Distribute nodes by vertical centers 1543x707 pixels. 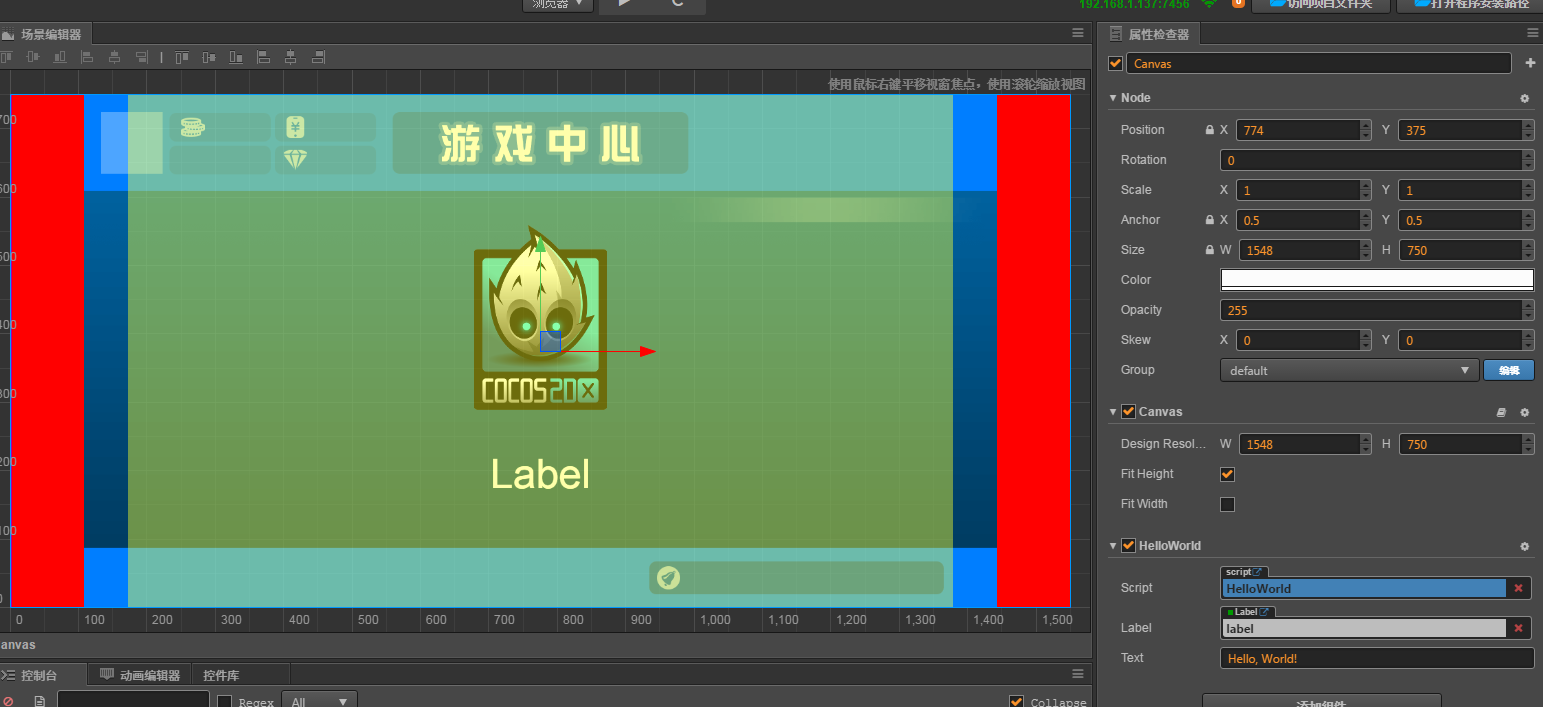[209, 57]
